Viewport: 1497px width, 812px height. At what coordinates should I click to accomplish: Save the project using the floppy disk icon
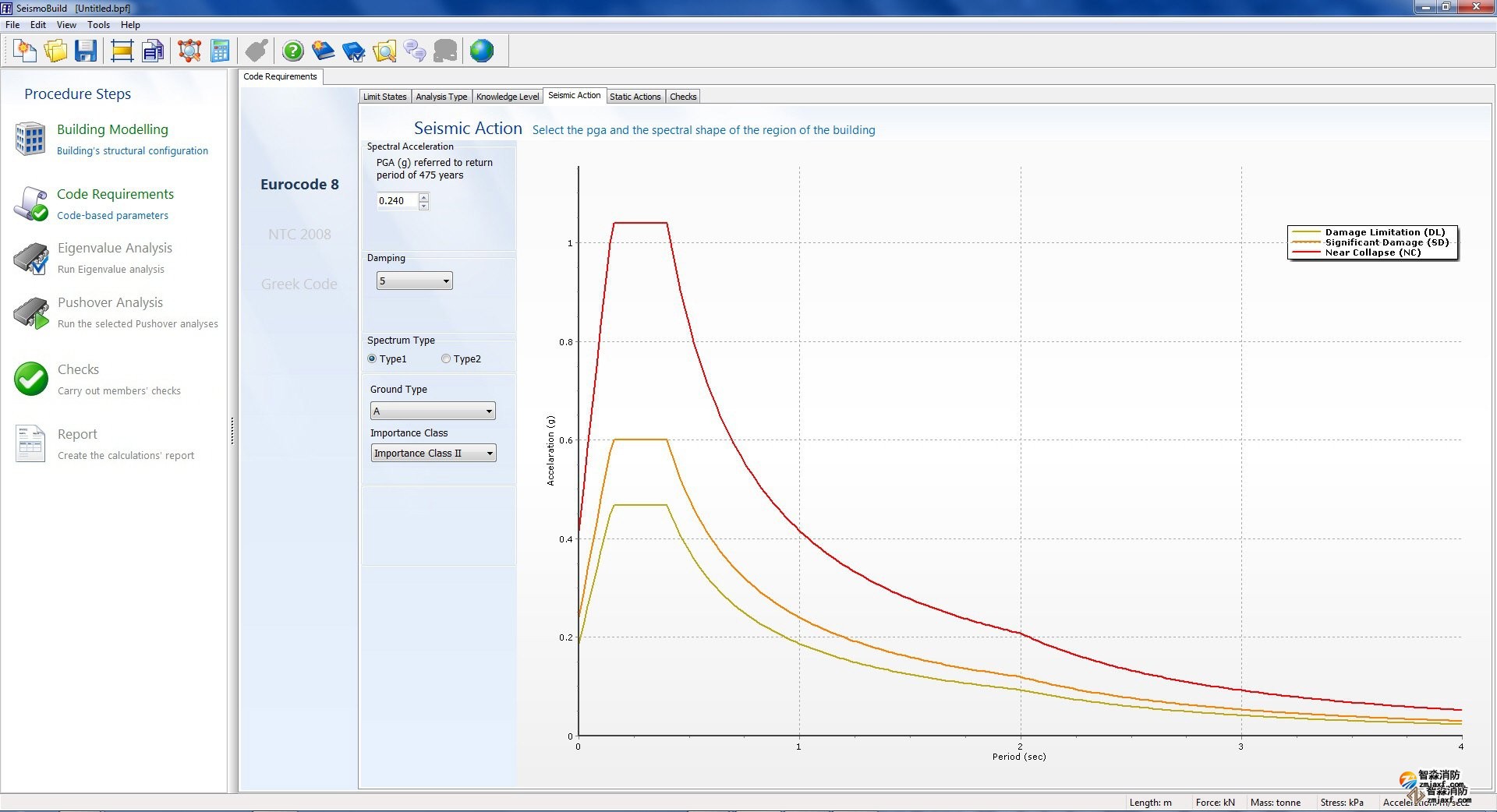pyautogui.click(x=86, y=51)
